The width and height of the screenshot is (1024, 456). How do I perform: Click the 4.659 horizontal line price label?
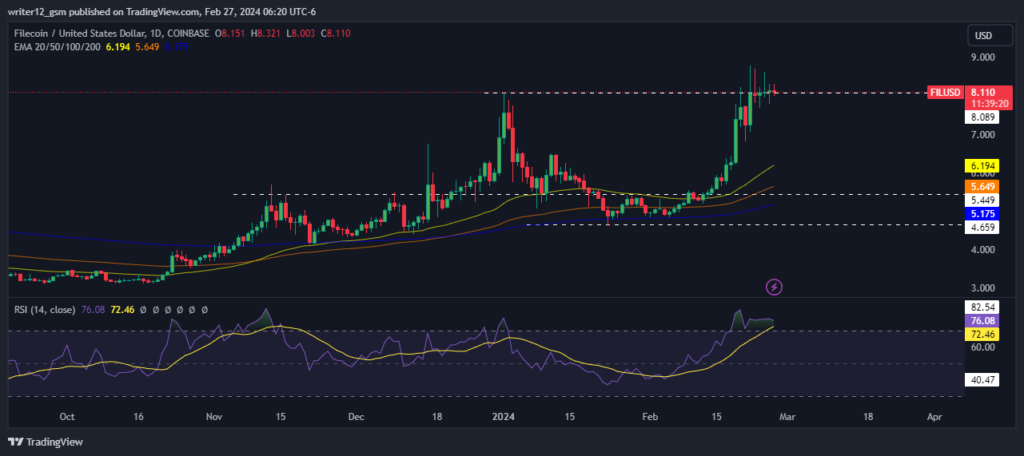tap(982, 227)
